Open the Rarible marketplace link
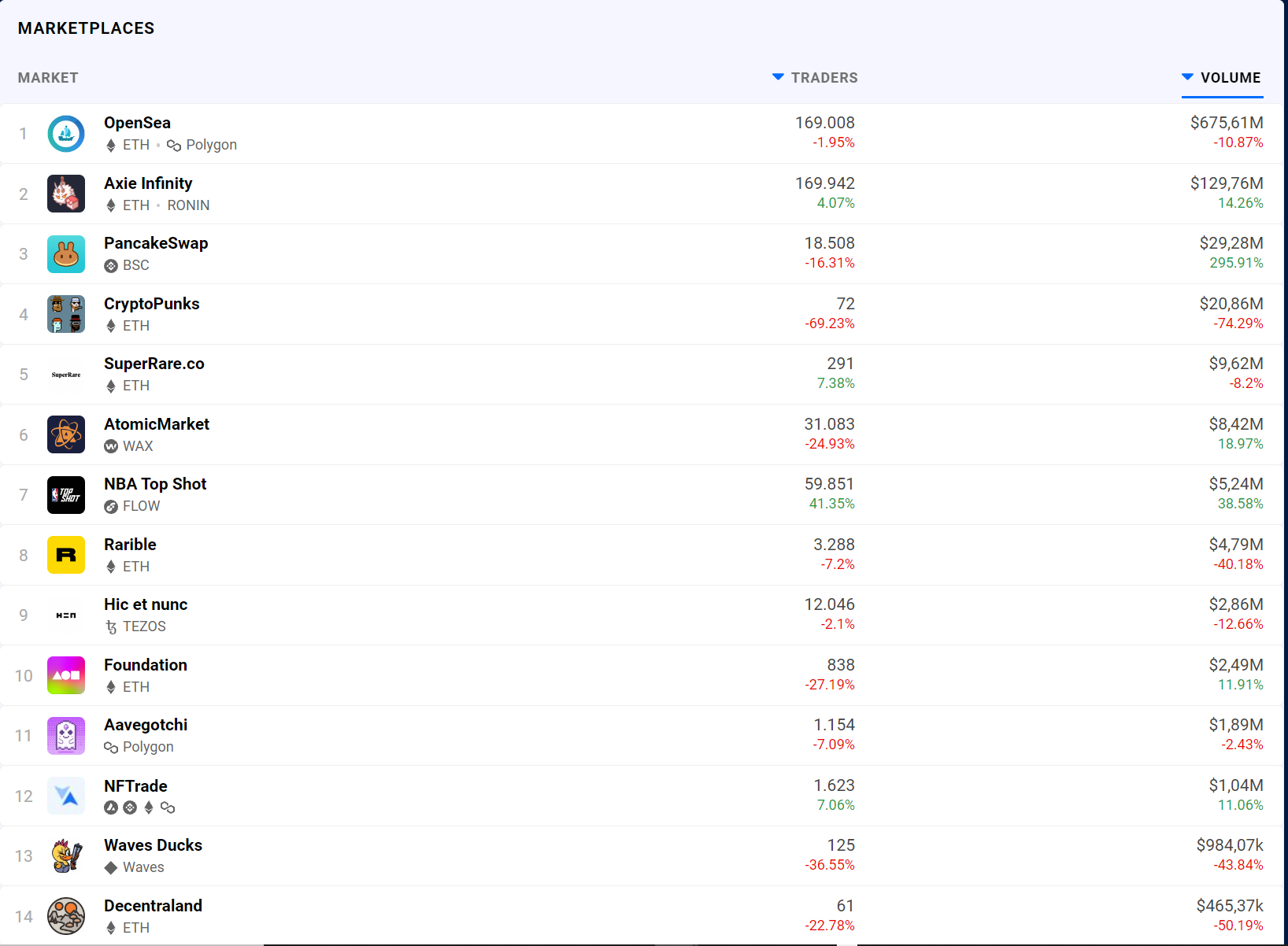1288x946 pixels. 130,545
